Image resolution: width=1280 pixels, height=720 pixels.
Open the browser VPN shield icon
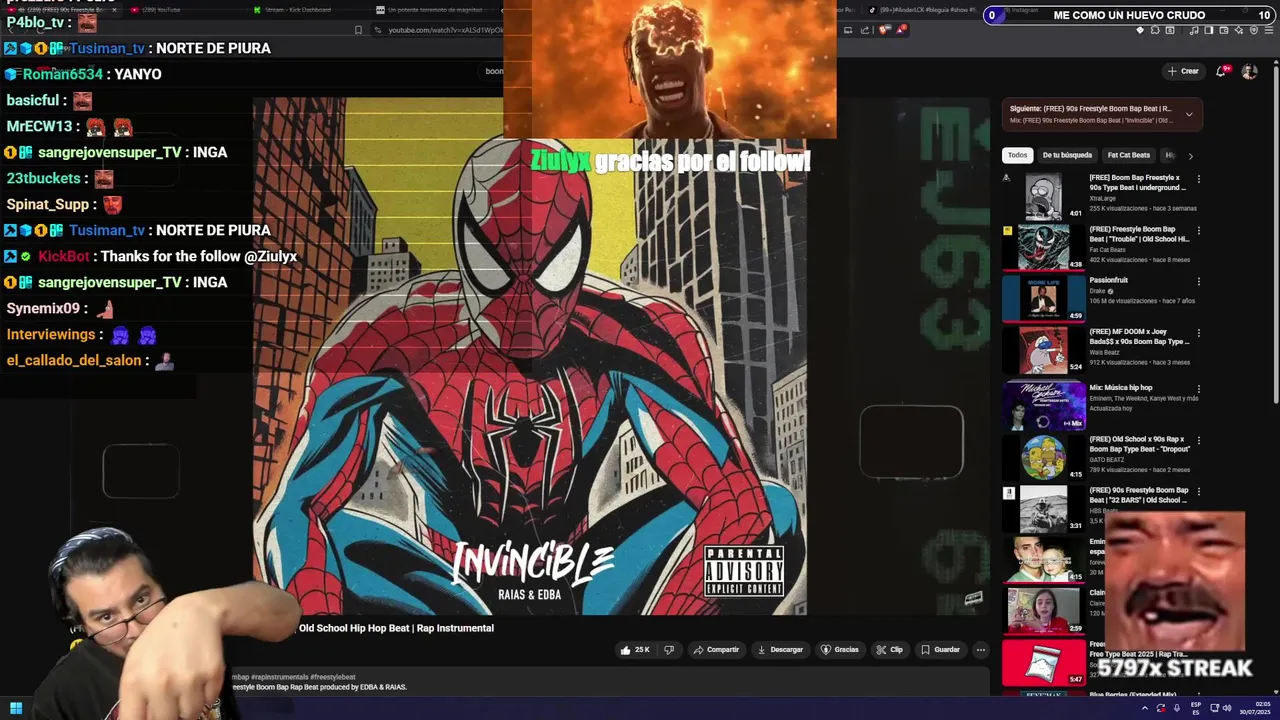[x=1254, y=30]
